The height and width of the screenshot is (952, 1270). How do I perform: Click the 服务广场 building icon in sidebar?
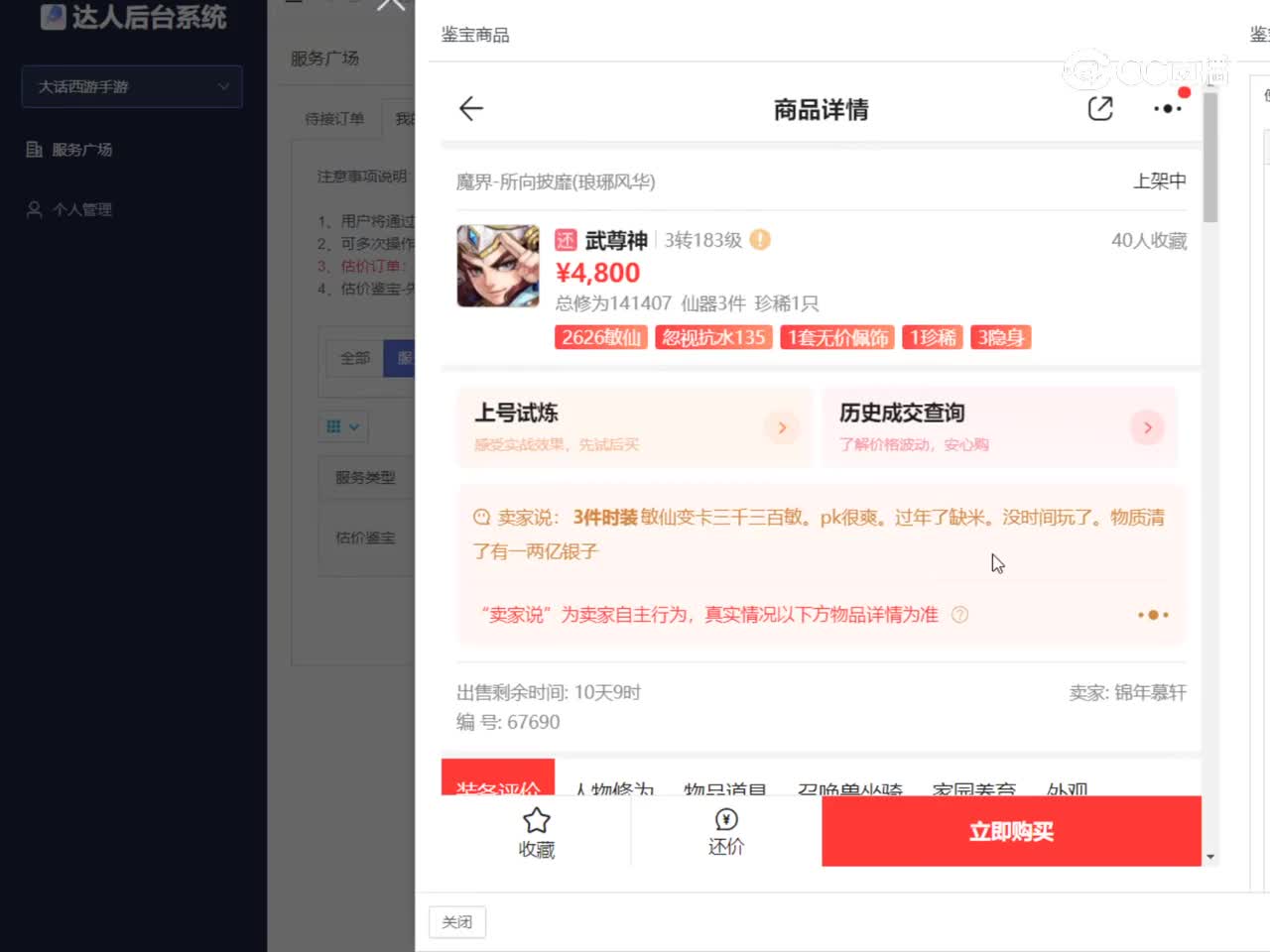[34, 150]
